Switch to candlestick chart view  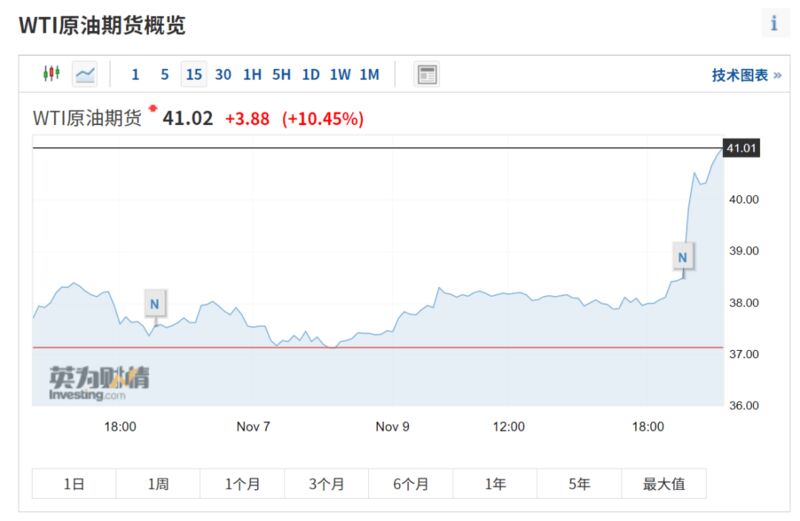51,74
